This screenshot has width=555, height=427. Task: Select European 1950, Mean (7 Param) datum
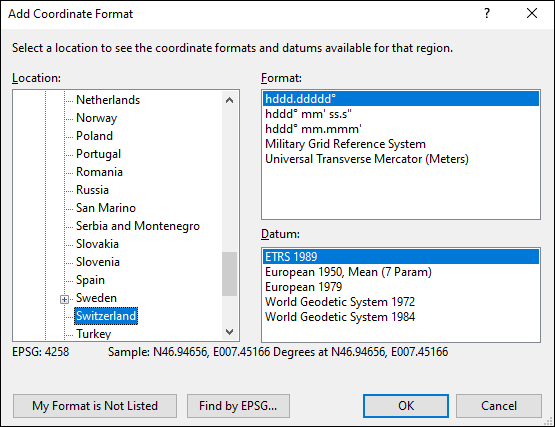[x=401, y=272]
